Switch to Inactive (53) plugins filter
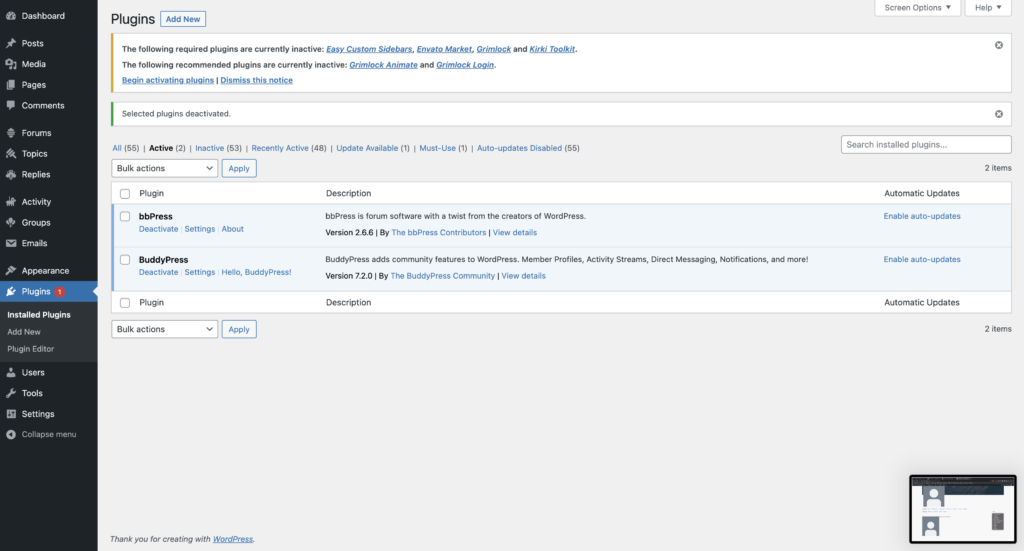This screenshot has width=1024, height=551. click(218, 148)
